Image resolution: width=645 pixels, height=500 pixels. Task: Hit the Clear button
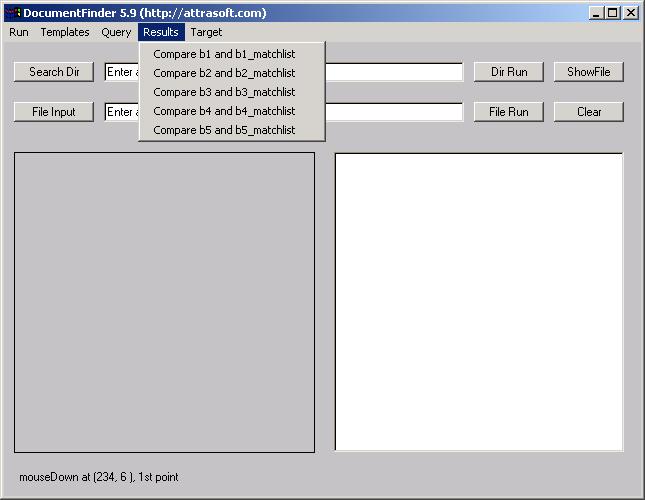point(589,112)
